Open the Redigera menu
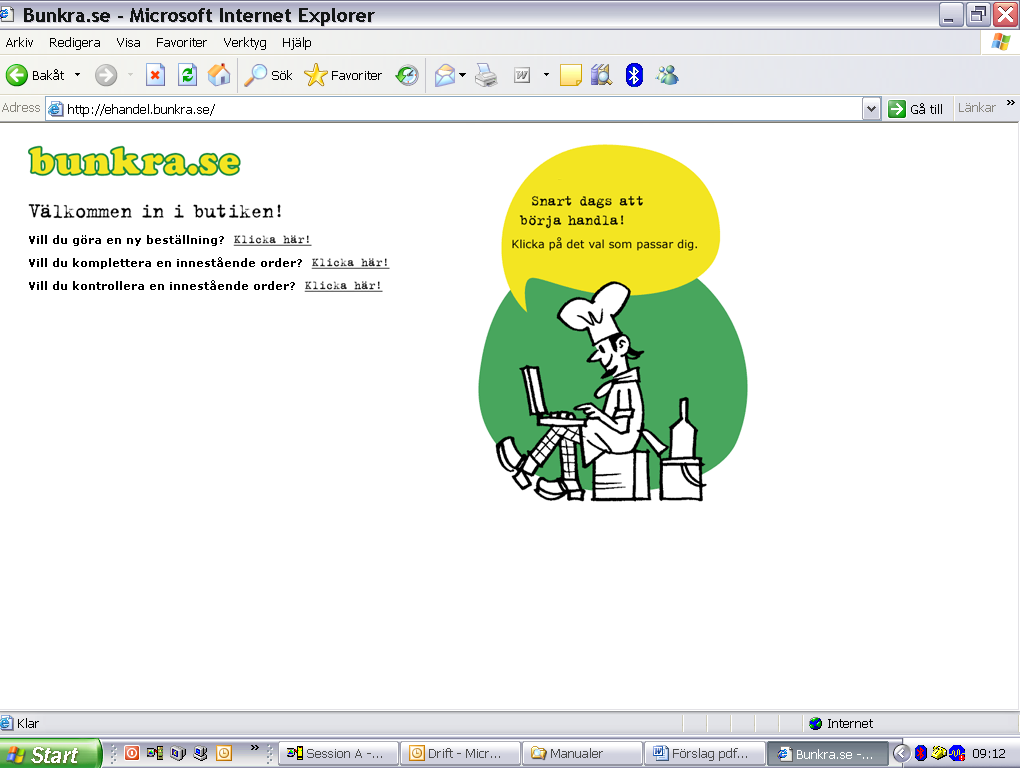 (75, 43)
